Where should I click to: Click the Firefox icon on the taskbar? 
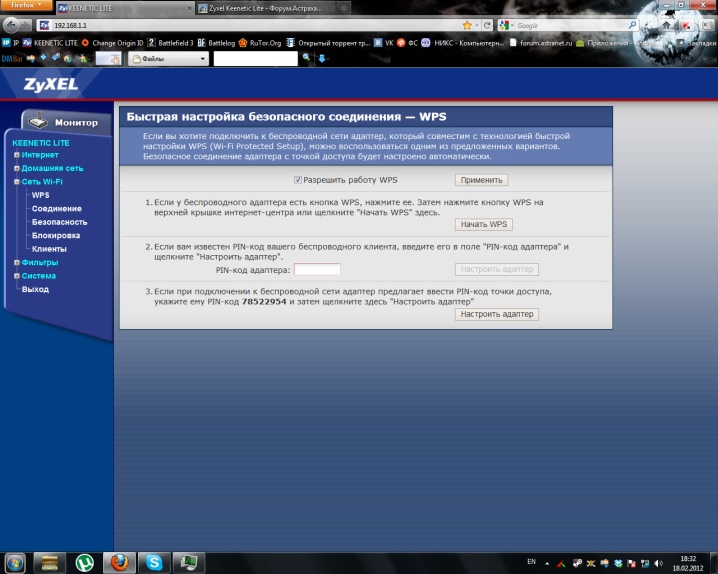[x=119, y=563]
